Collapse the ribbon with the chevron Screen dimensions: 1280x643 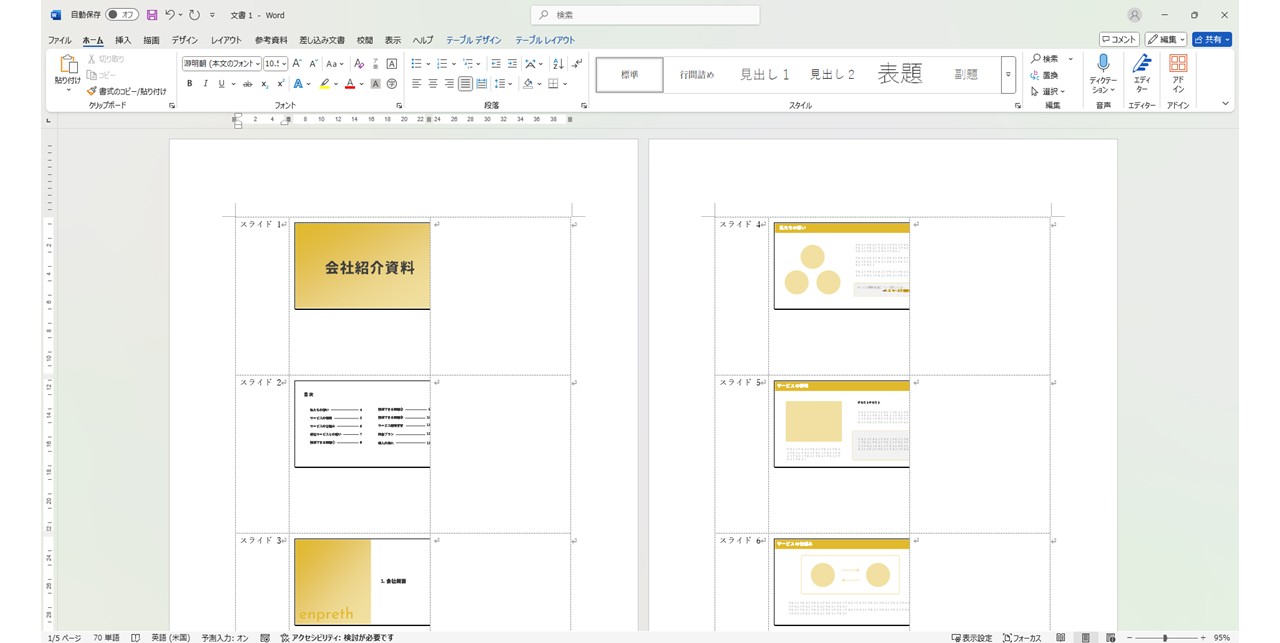[1225, 103]
